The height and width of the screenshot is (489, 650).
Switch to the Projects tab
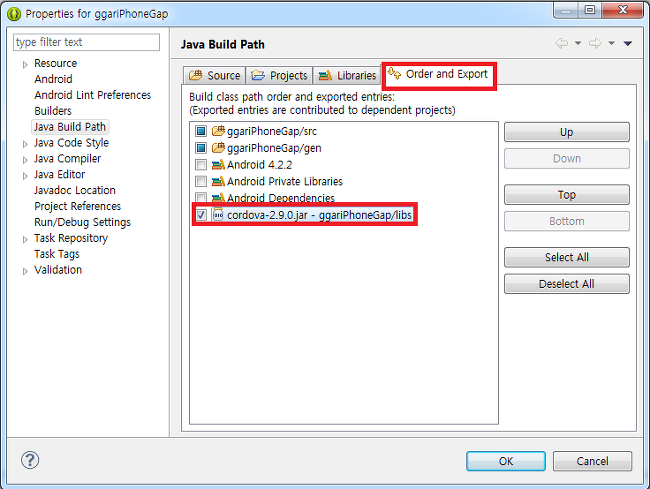click(279, 75)
